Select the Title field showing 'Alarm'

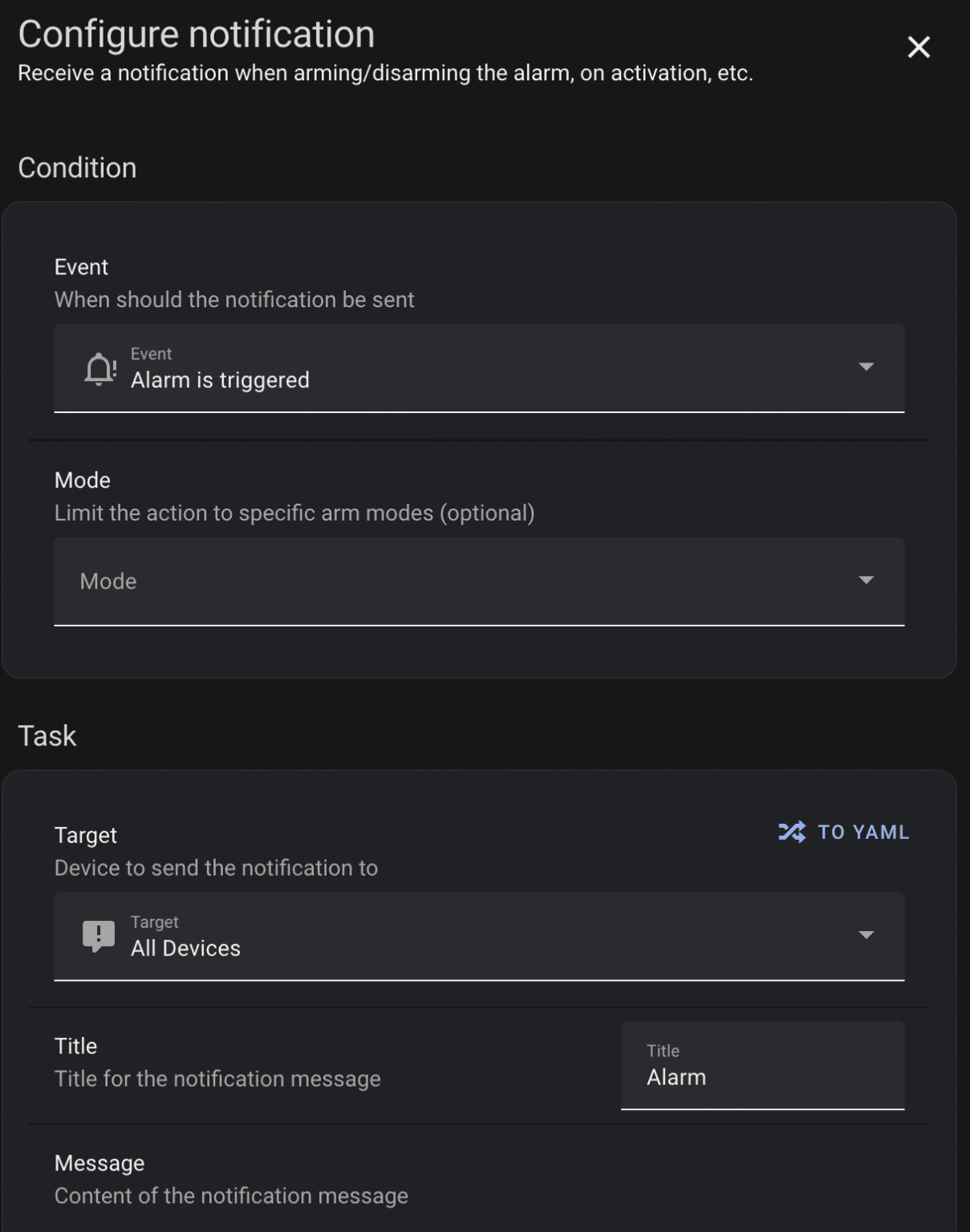(761, 1077)
